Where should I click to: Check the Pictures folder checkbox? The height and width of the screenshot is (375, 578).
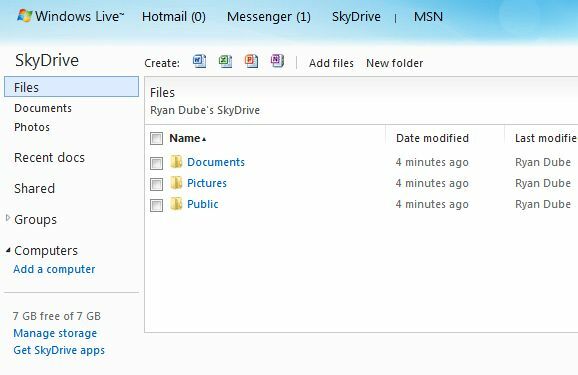(156, 184)
